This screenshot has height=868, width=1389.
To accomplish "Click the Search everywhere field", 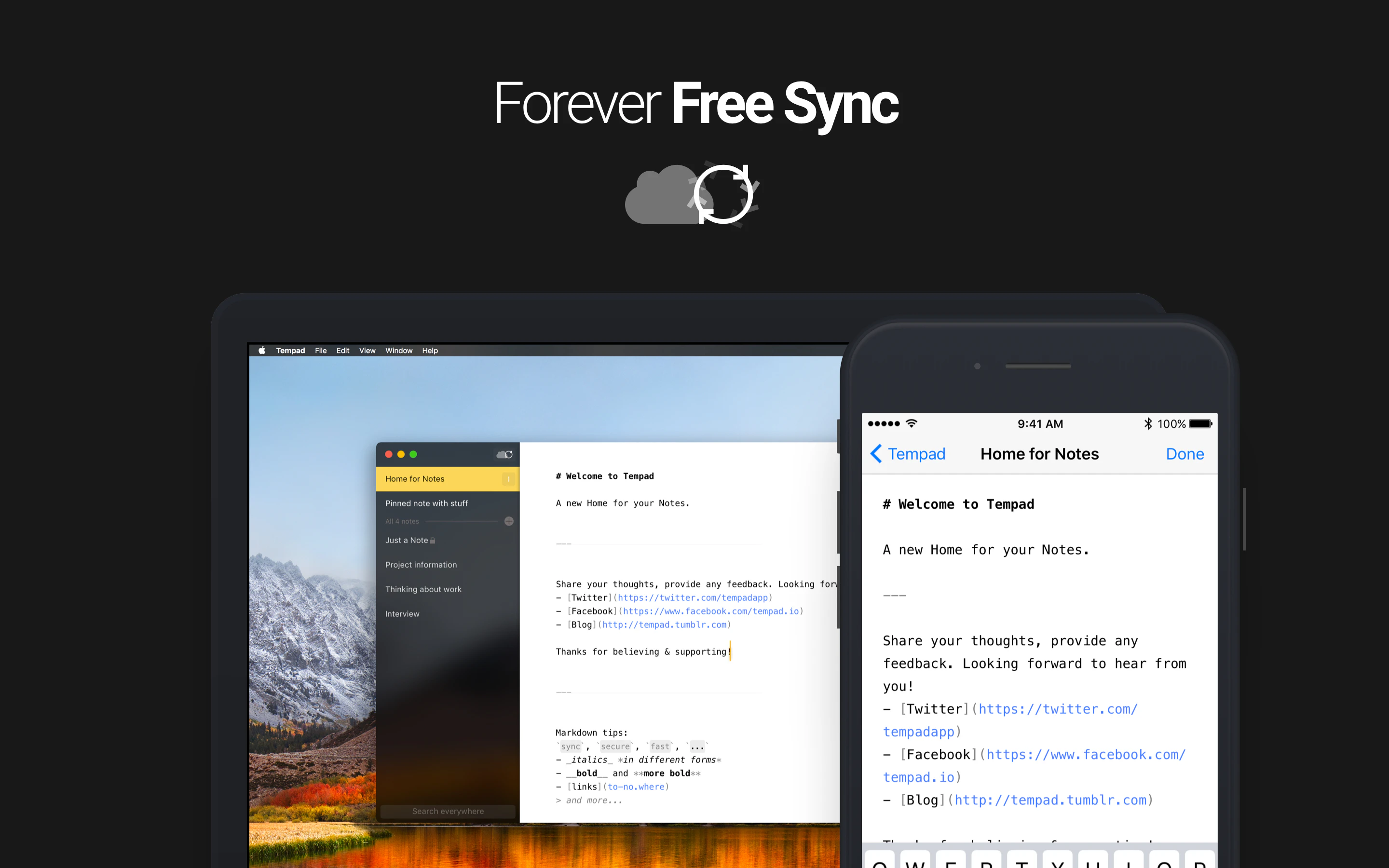I will (x=448, y=811).
